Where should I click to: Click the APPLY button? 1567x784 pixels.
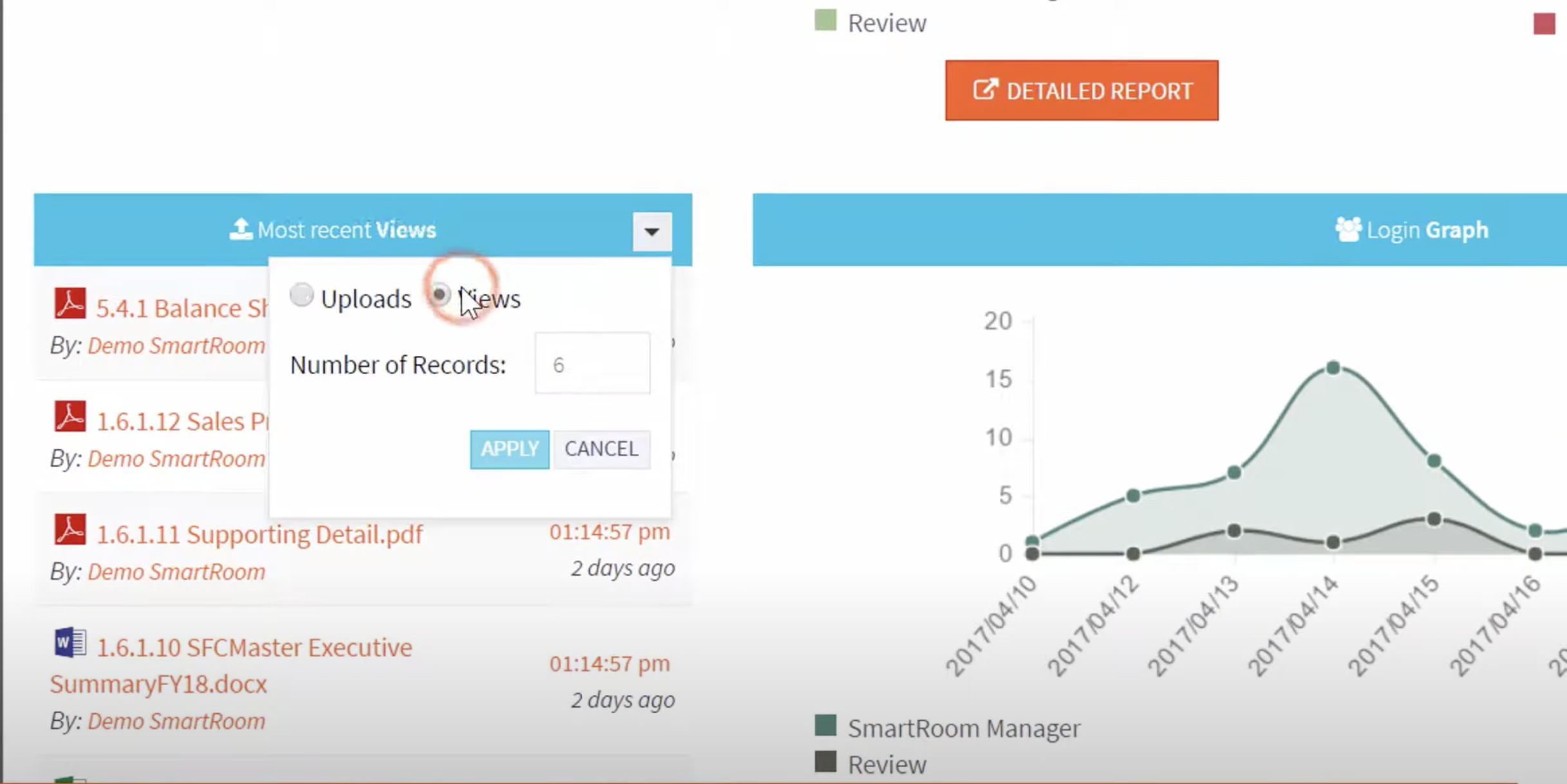509,449
